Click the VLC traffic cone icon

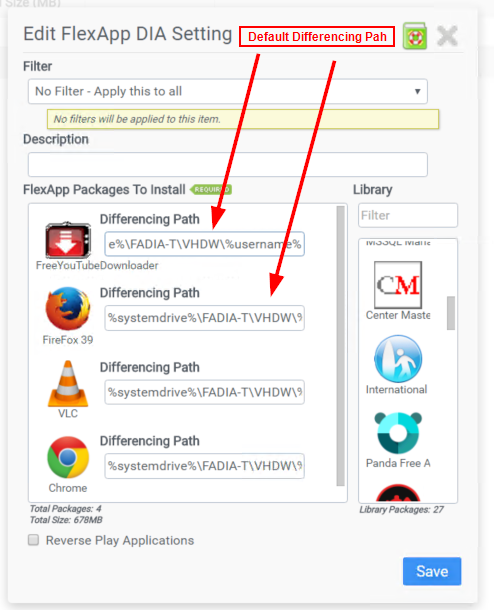[68, 384]
